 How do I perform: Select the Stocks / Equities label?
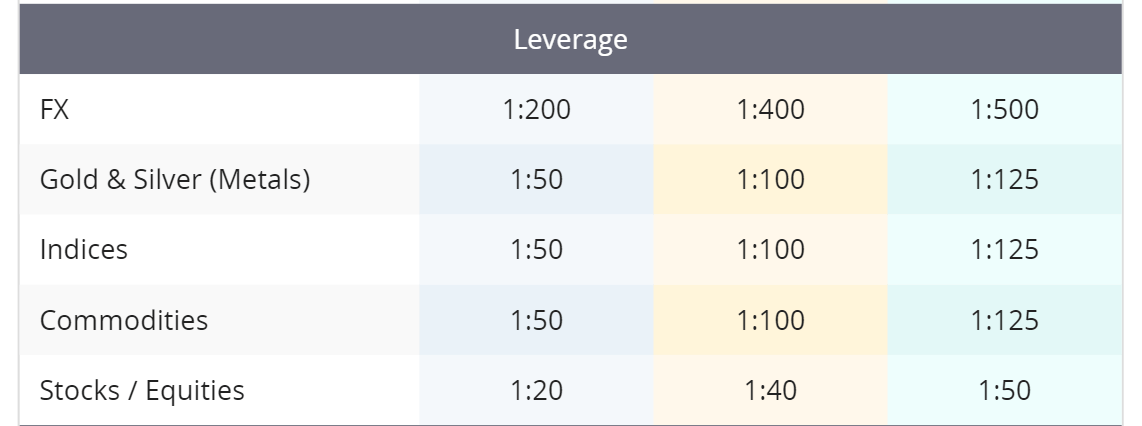click(142, 390)
